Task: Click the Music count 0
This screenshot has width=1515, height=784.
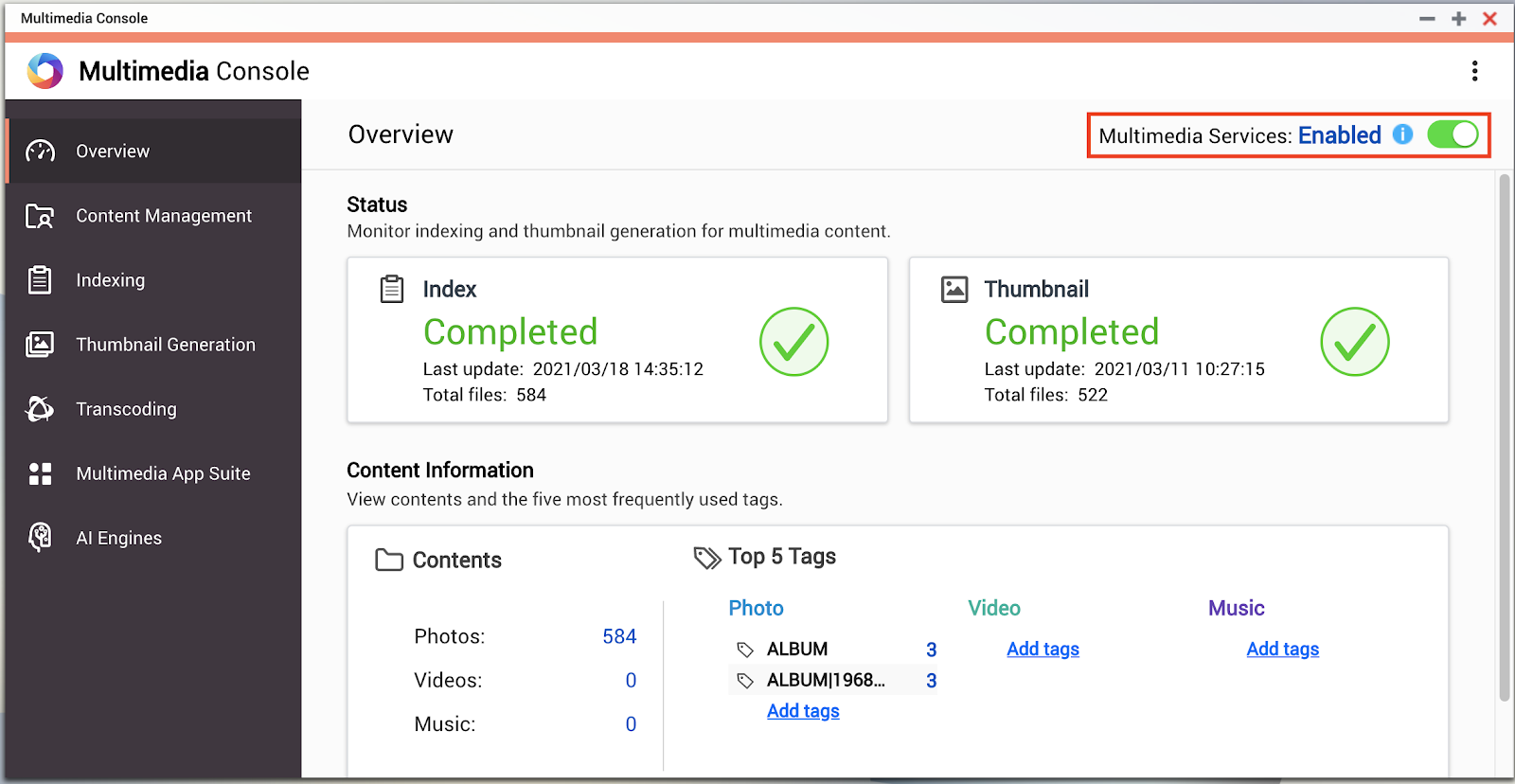Action: [x=631, y=723]
